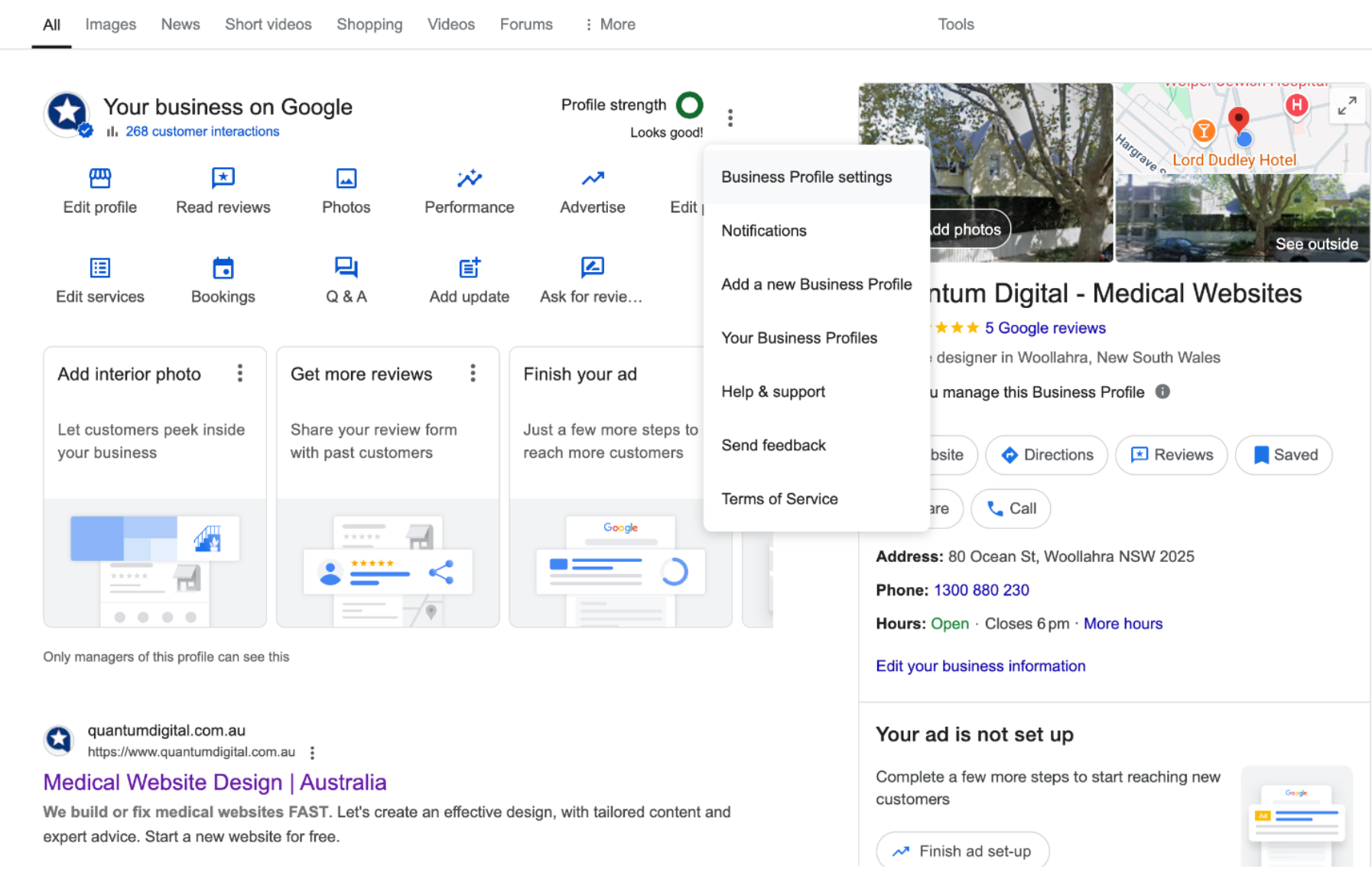
Task: Open Read reviews star icon
Action: 223,178
